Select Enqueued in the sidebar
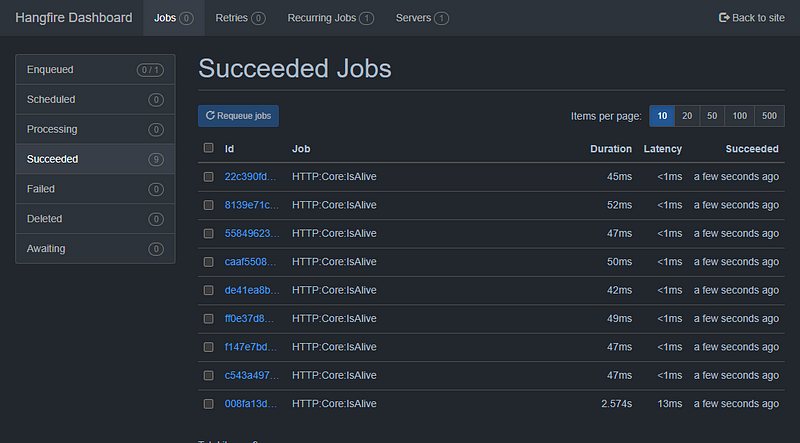This screenshot has height=443, width=800. [x=95, y=69]
